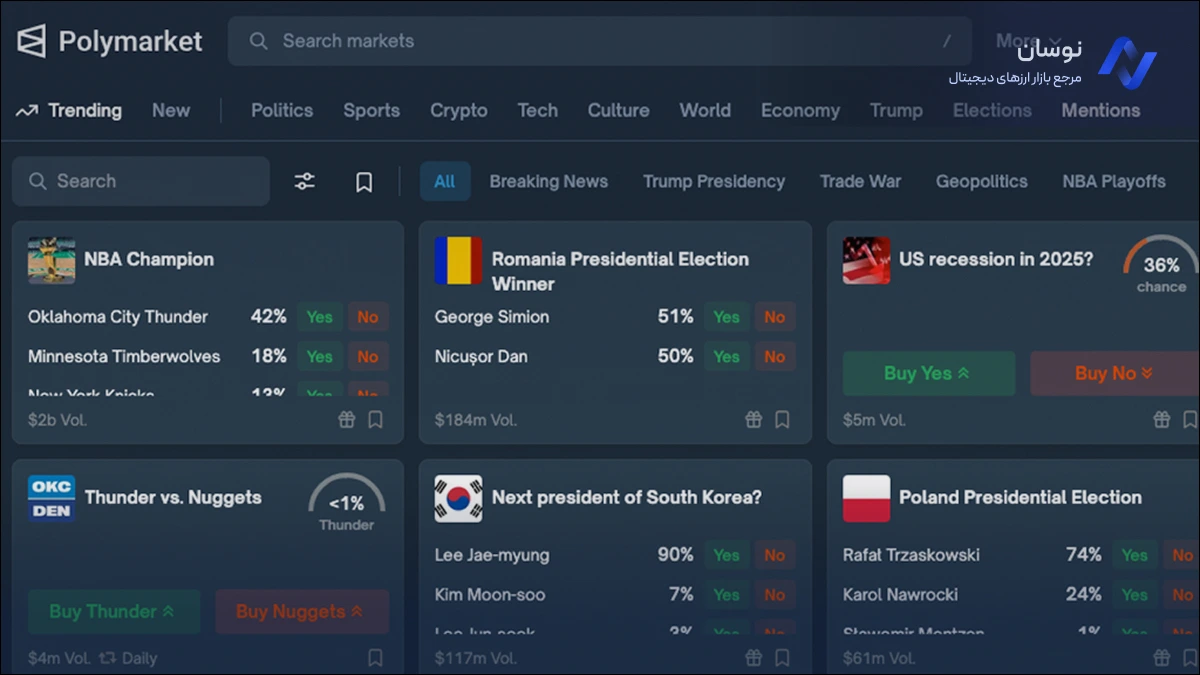Click the Polymarket logo icon
1200x675 pixels.
click(x=31, y=41)
